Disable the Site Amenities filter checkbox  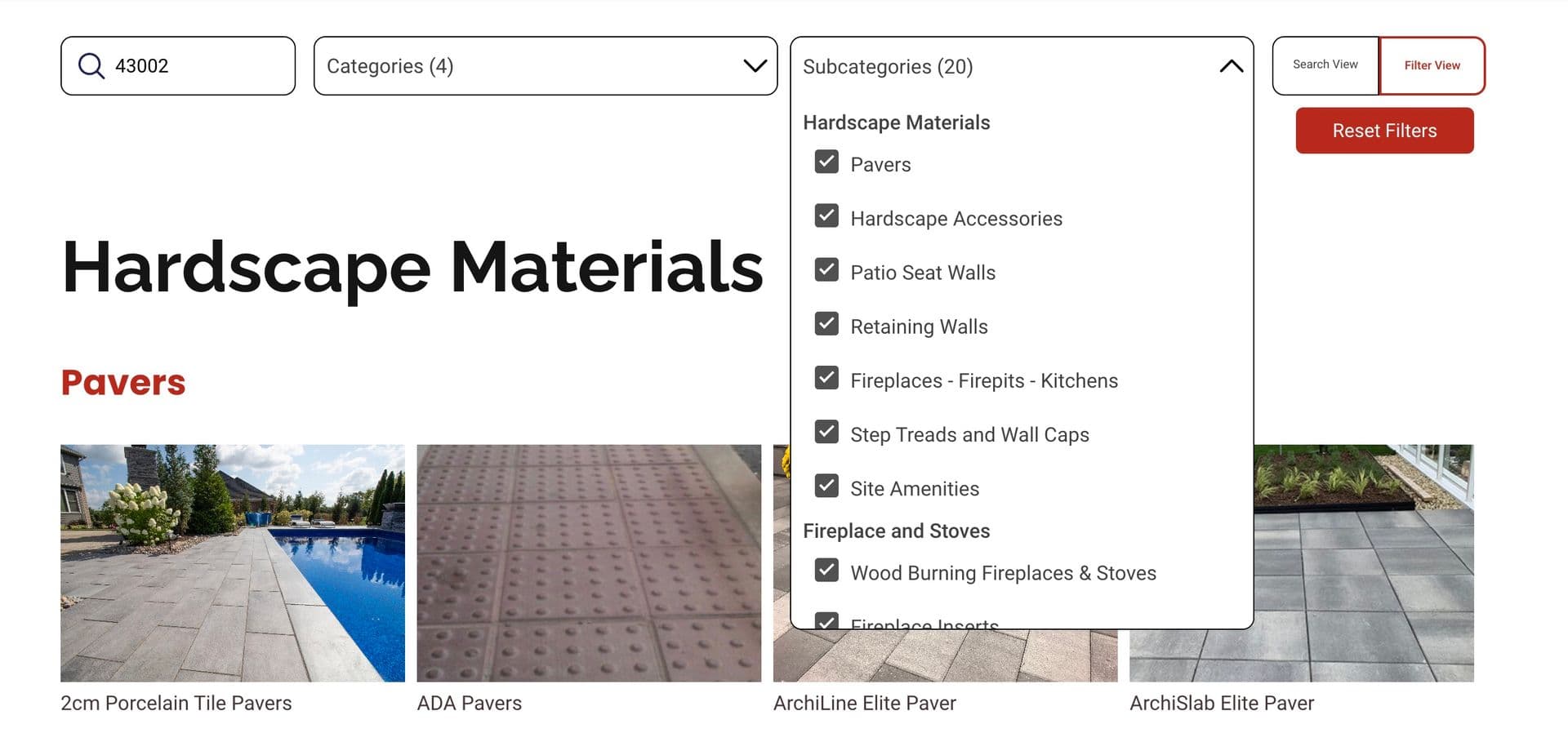coord(826,487)
